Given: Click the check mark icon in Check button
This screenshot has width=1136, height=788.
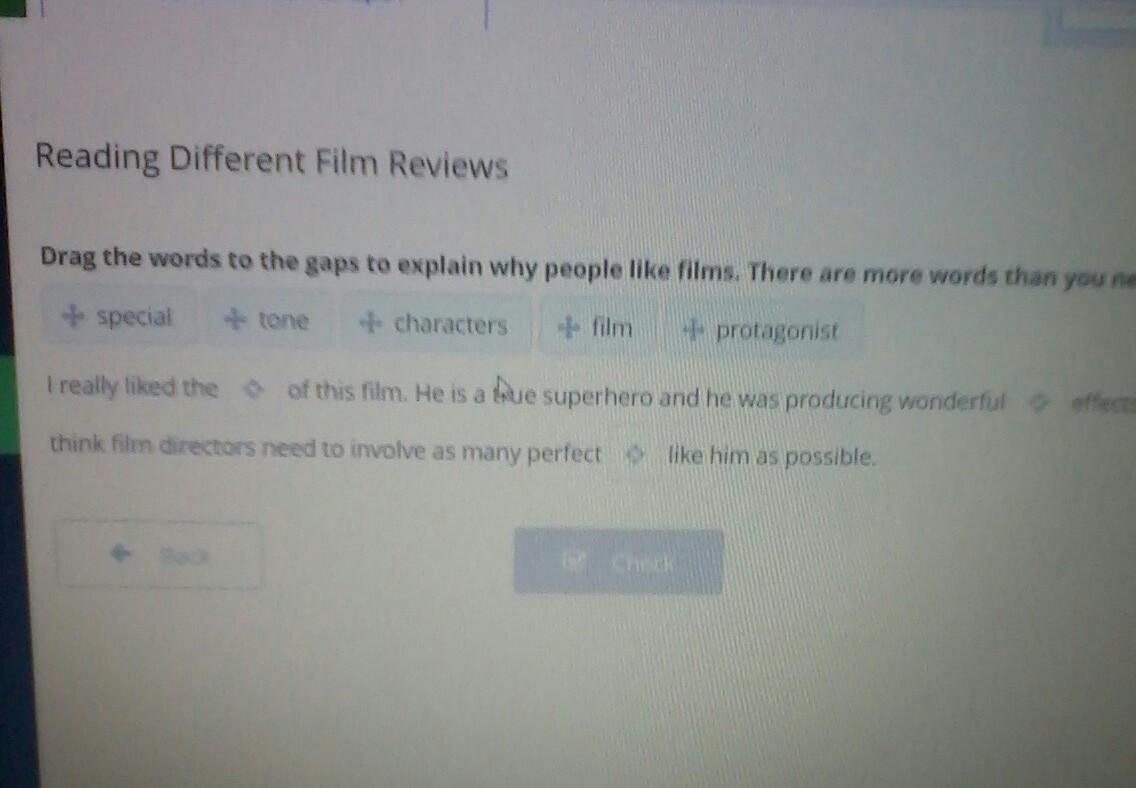Looking at the screenshot, I should click(575, 561).
